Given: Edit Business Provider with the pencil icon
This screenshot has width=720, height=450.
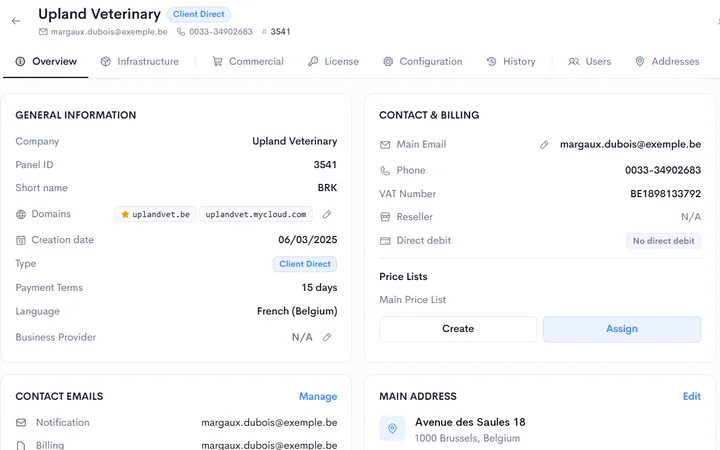Looking at the screenshot, I should coord(327,337).
